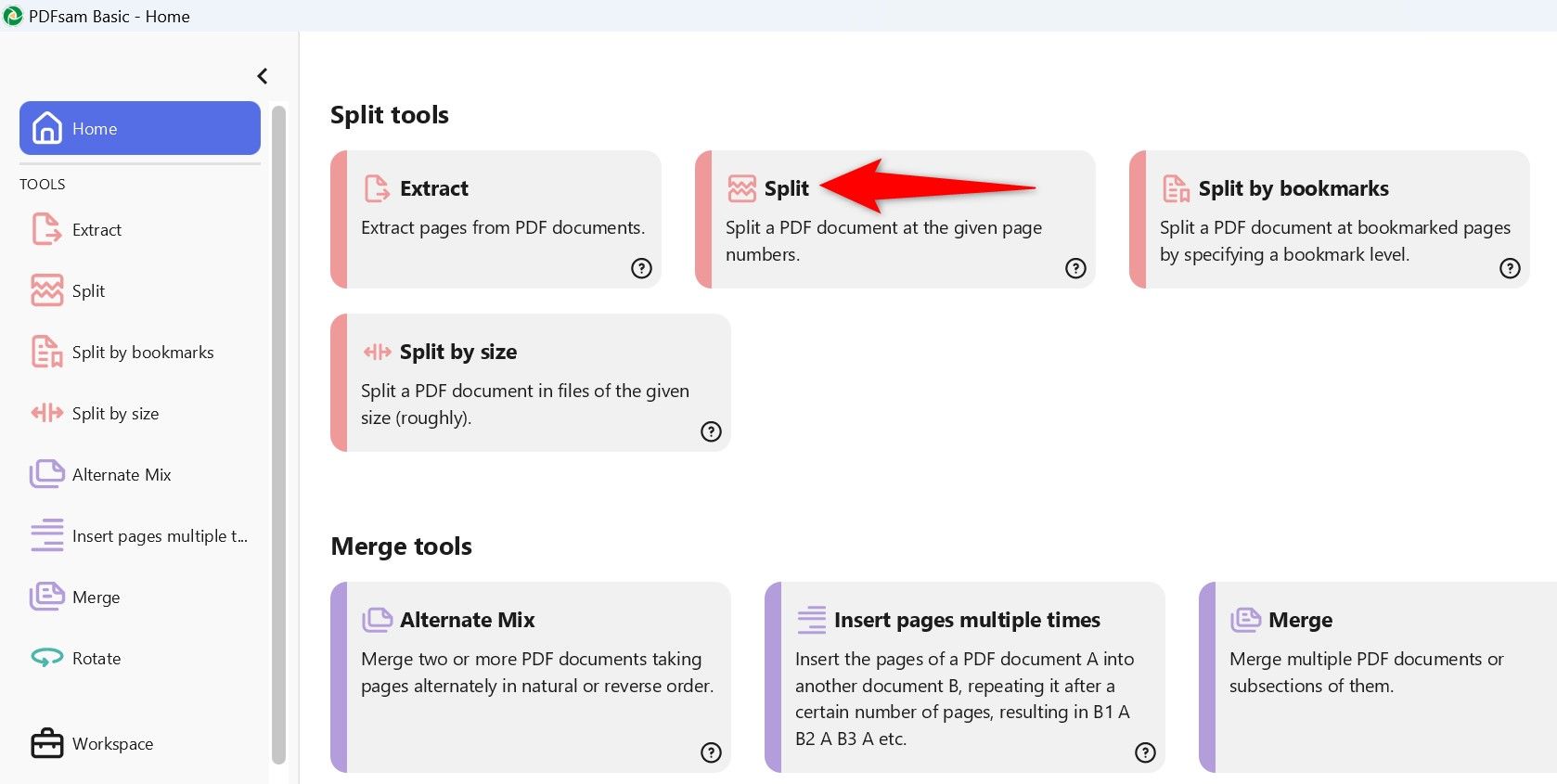
Task: Click "Extract pages from PDF documents." description
Action: (503, 227)
